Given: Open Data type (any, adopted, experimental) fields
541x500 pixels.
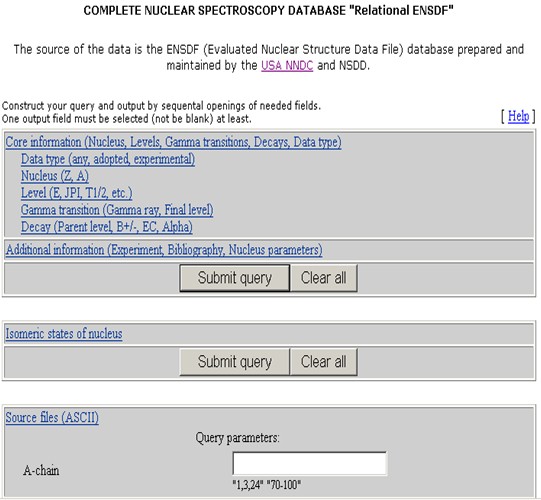Looking at the screenshot, I should [x=108, y=159].
